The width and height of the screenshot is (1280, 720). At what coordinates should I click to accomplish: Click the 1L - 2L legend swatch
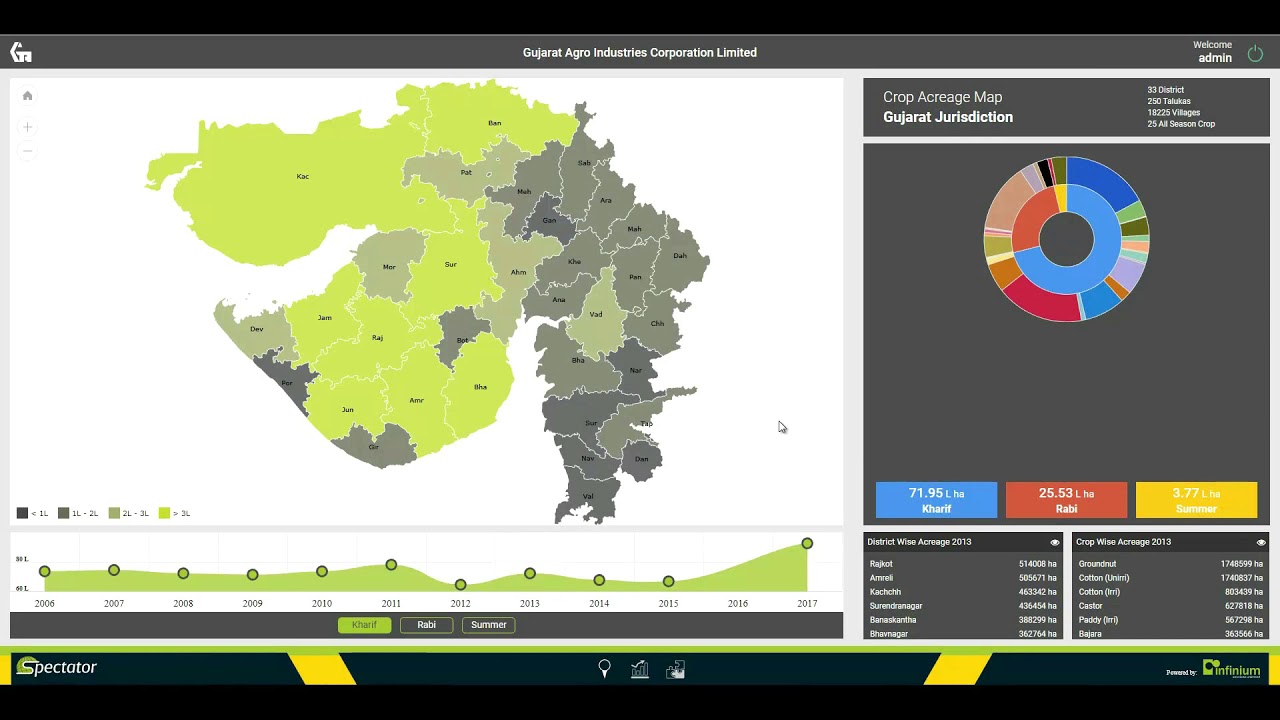coord(63,513)
